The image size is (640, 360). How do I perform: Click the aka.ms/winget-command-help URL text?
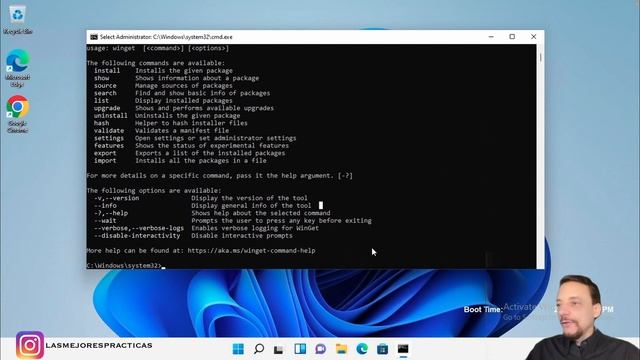pos(251,251)
